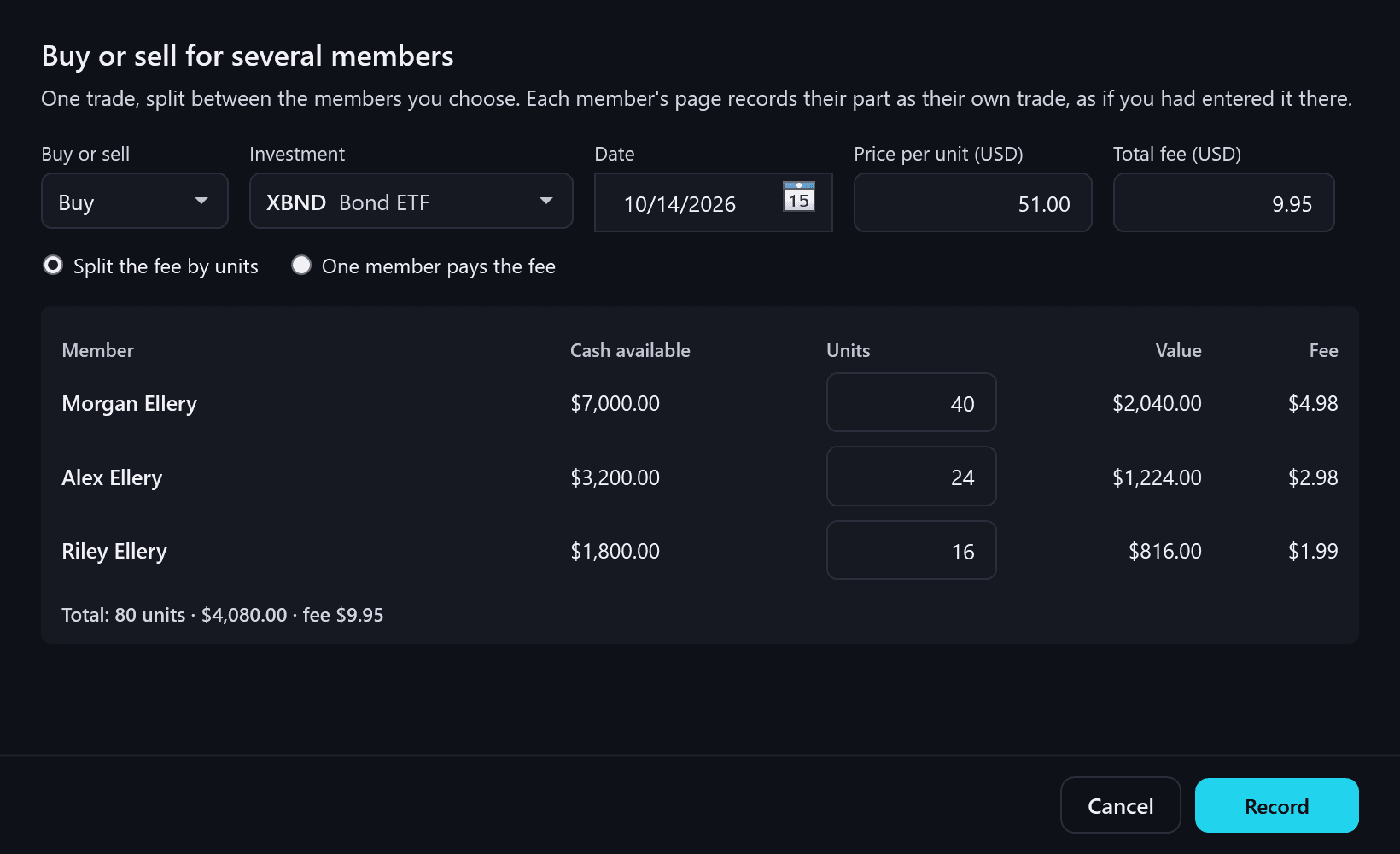Screen dimensions: 1400x854
Task: Click the $7,000.00 cash available value
Action: tap(615, 403)
